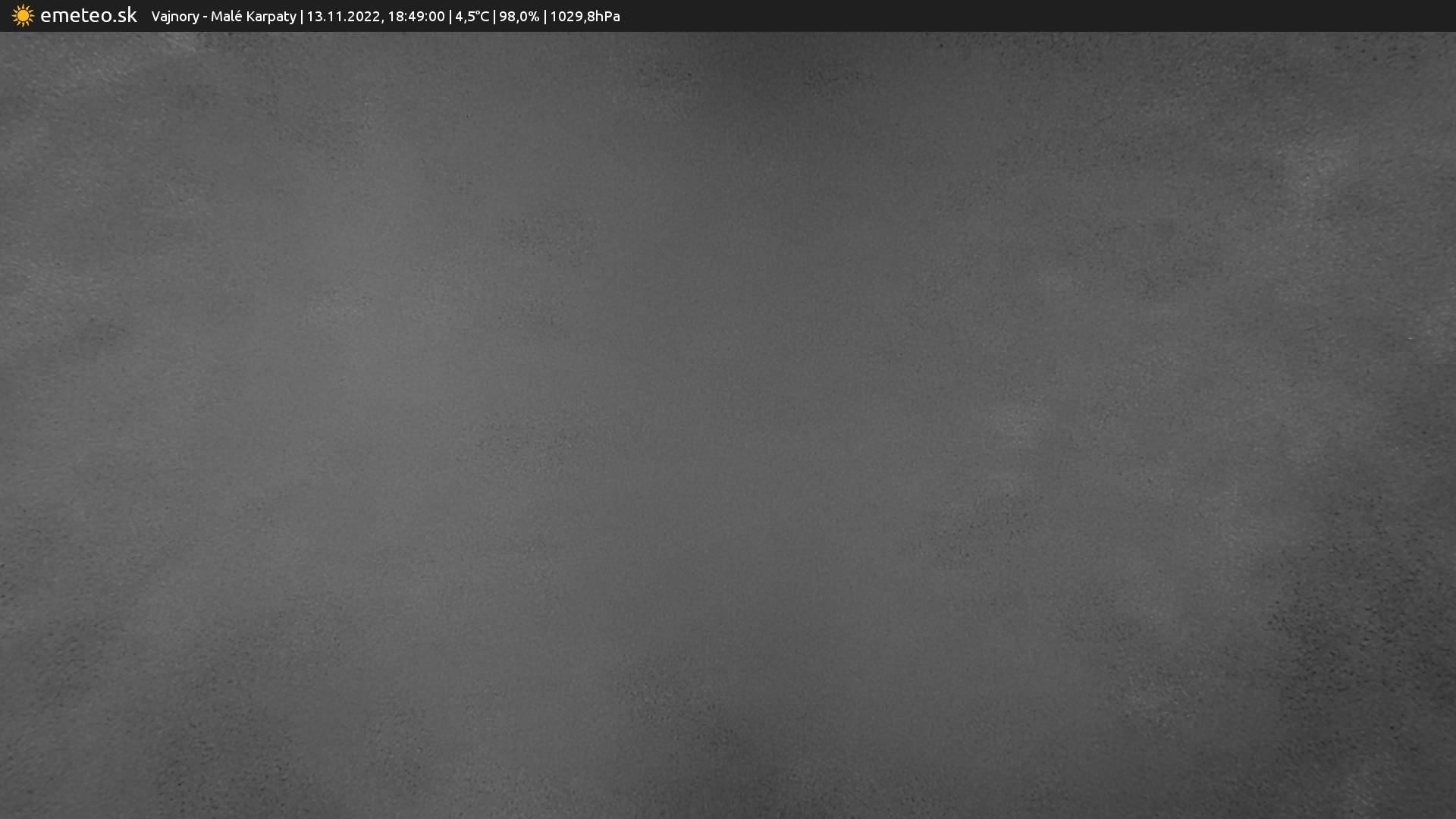Click the separator between time and temperature

pyautogui.click(x=450, y=17)
